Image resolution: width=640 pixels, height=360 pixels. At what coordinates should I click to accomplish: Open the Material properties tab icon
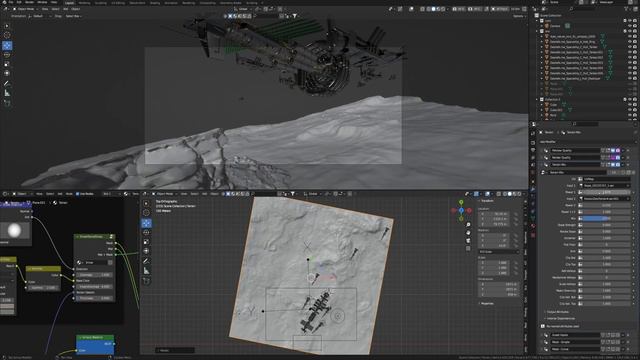point(533,226)
